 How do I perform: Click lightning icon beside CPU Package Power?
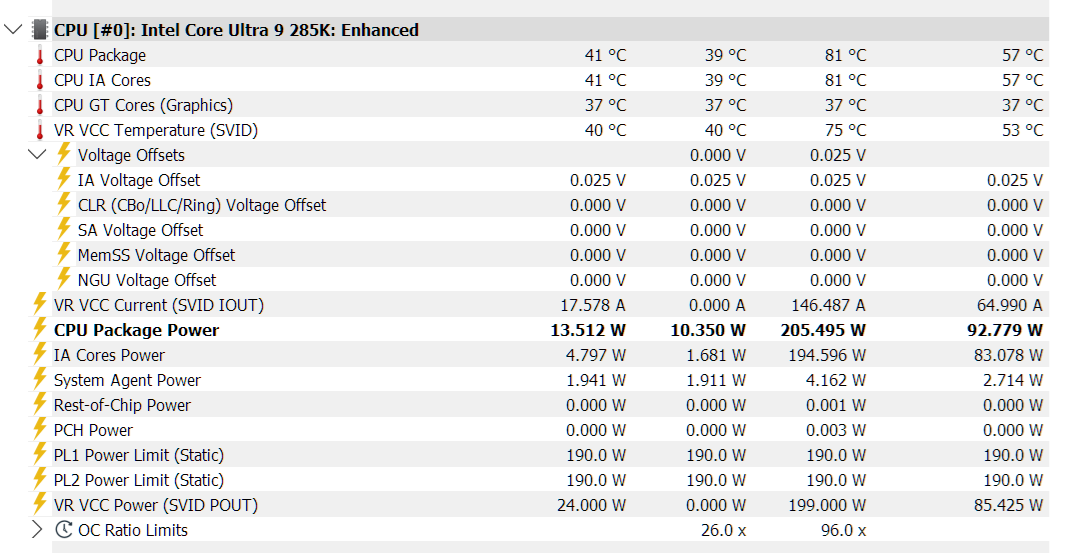[x=40, y=329]
